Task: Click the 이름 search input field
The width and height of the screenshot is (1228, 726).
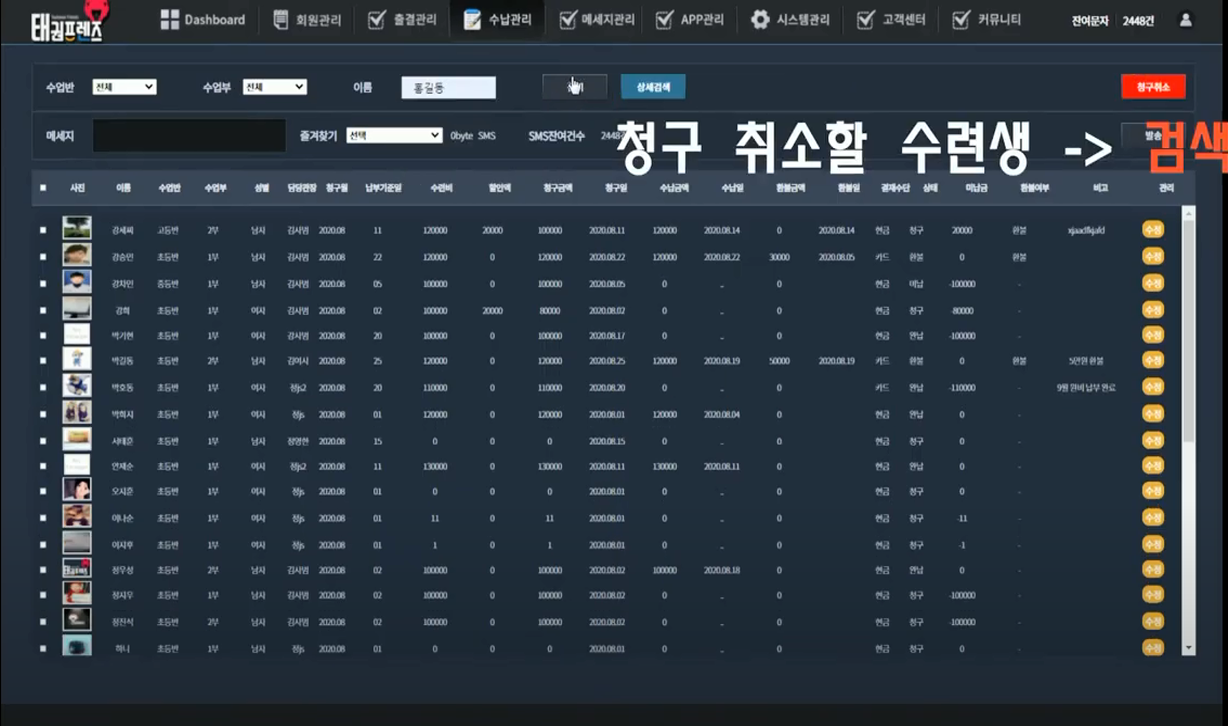Action: point(448,88)
